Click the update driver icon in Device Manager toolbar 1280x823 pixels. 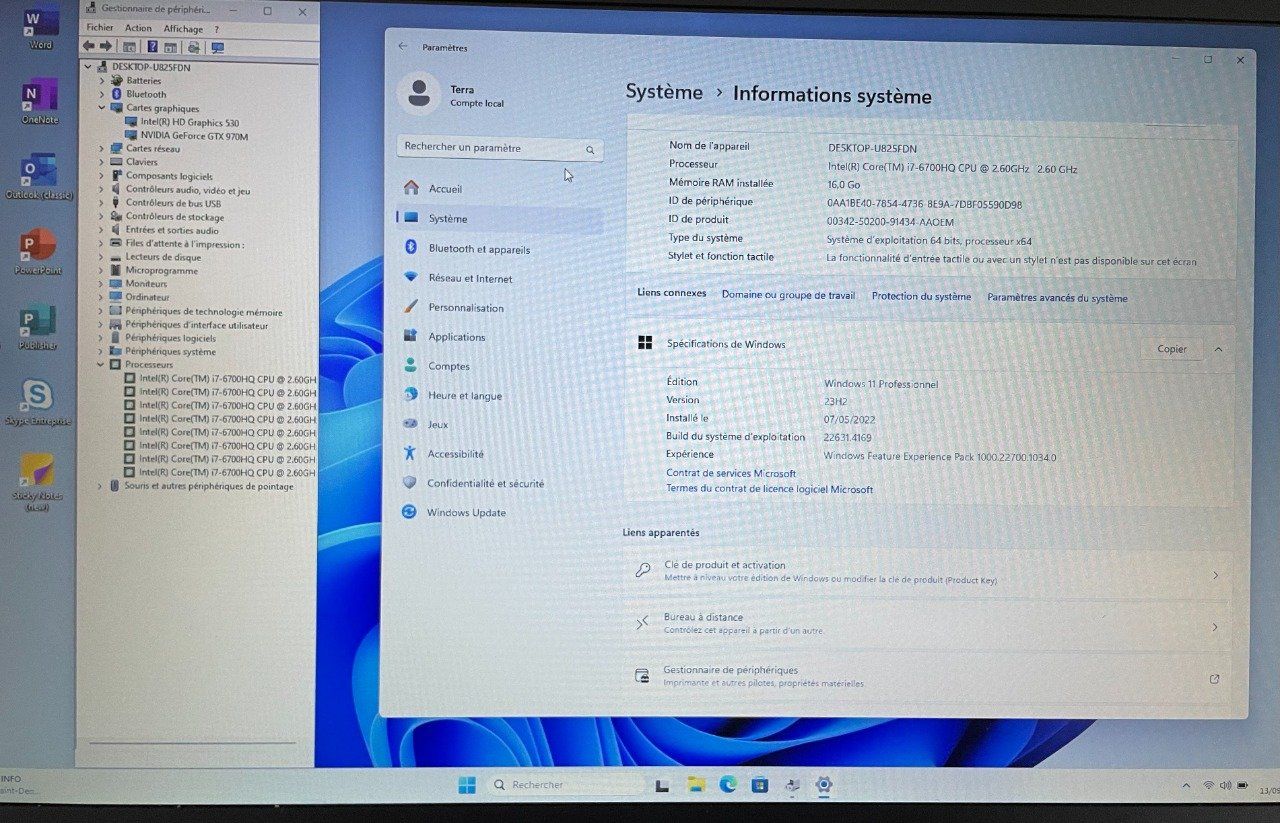tap(192, 47)
